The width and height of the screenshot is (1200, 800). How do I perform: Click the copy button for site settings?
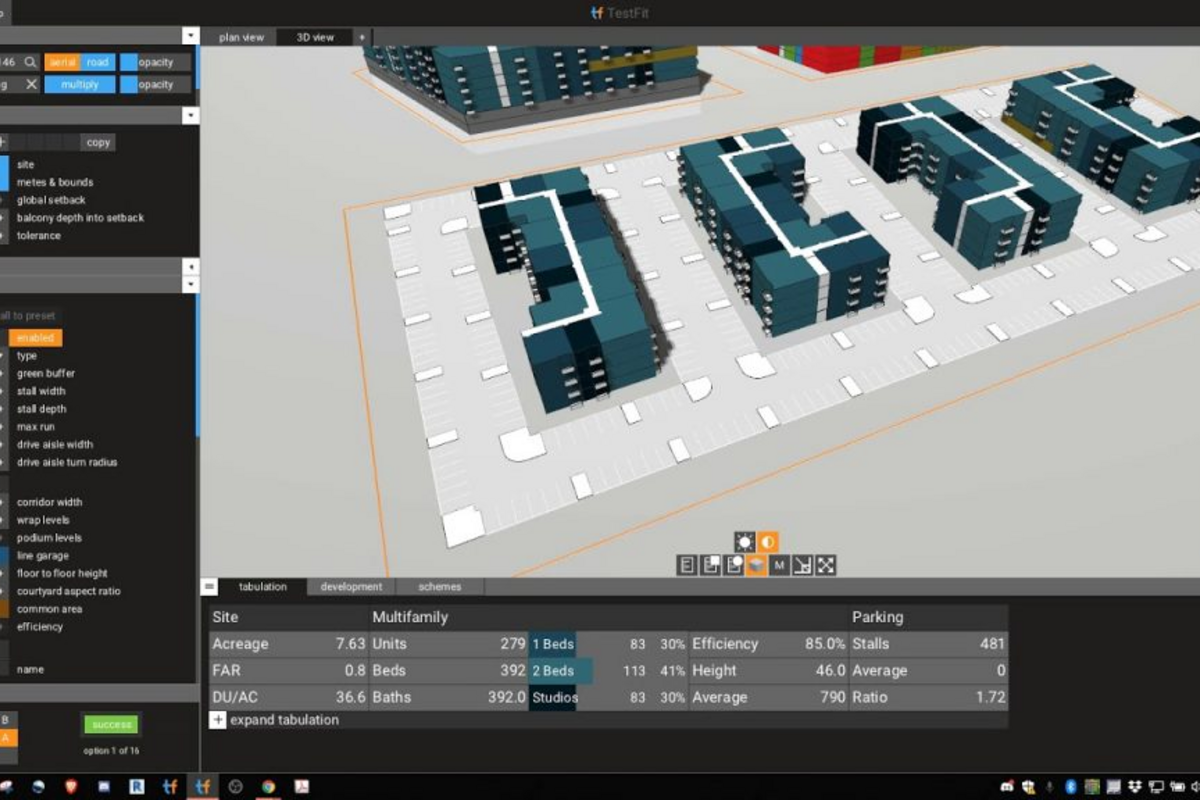point(97,142)
